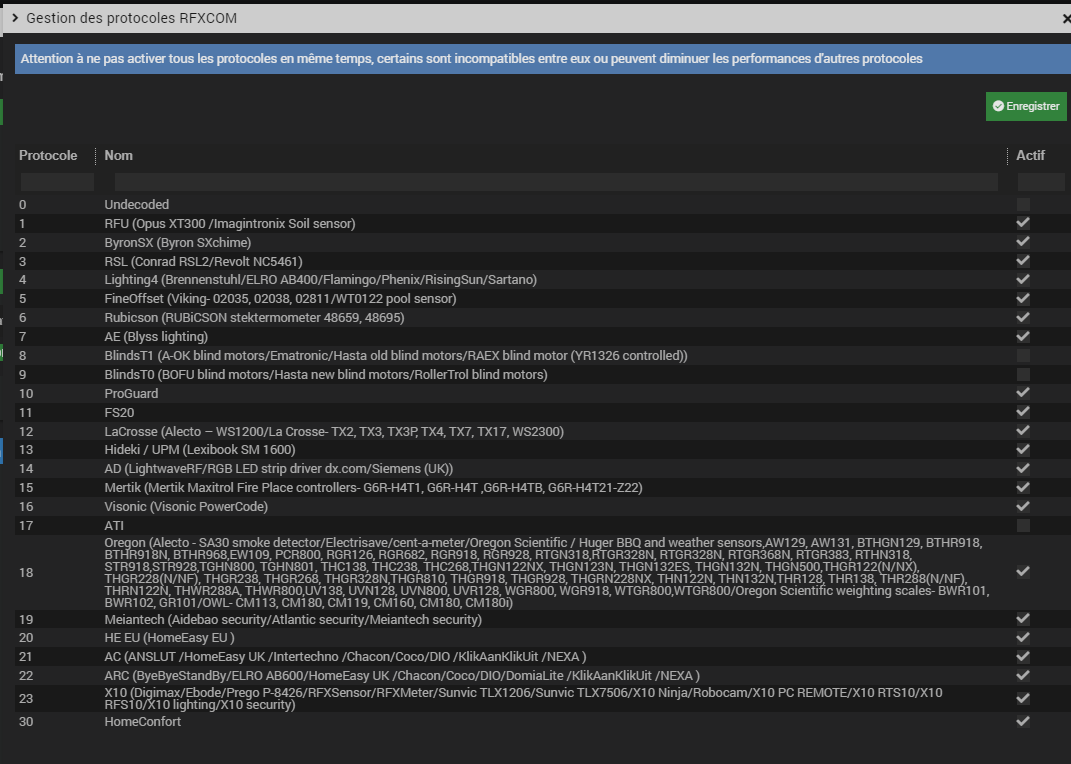The width and height of the screenshot is (1071, 764).
Task: Click protocol number 30 cell
Action: [26, 722]
